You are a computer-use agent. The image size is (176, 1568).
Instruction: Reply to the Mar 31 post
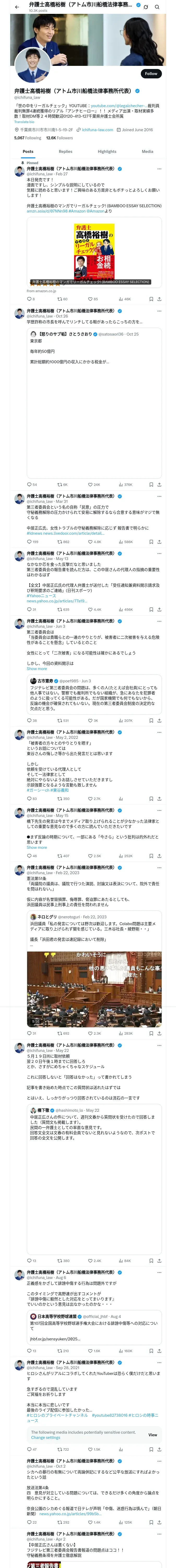(x=28, y=541)
